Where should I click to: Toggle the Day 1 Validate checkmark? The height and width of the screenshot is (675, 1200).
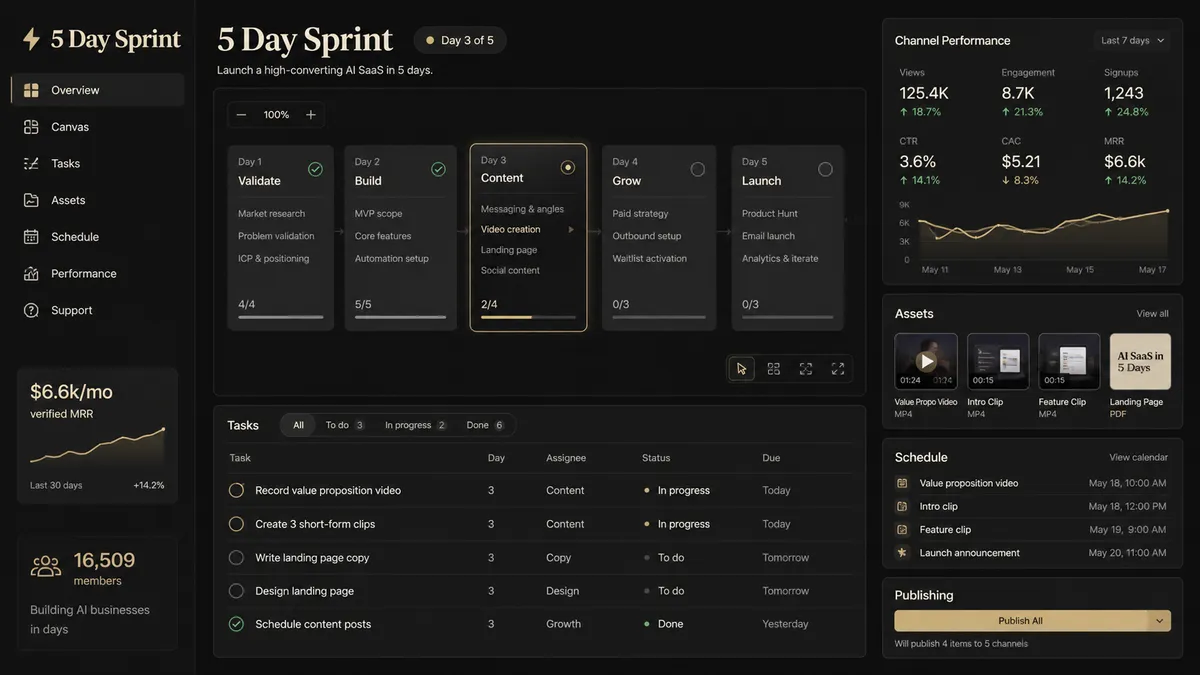[316, 169]
